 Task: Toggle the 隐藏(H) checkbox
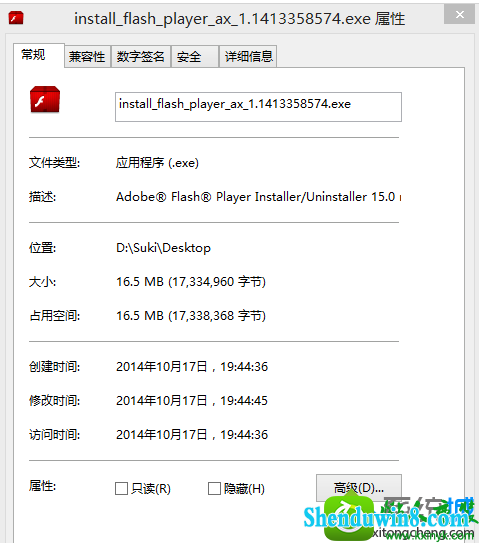click(214, 489)
